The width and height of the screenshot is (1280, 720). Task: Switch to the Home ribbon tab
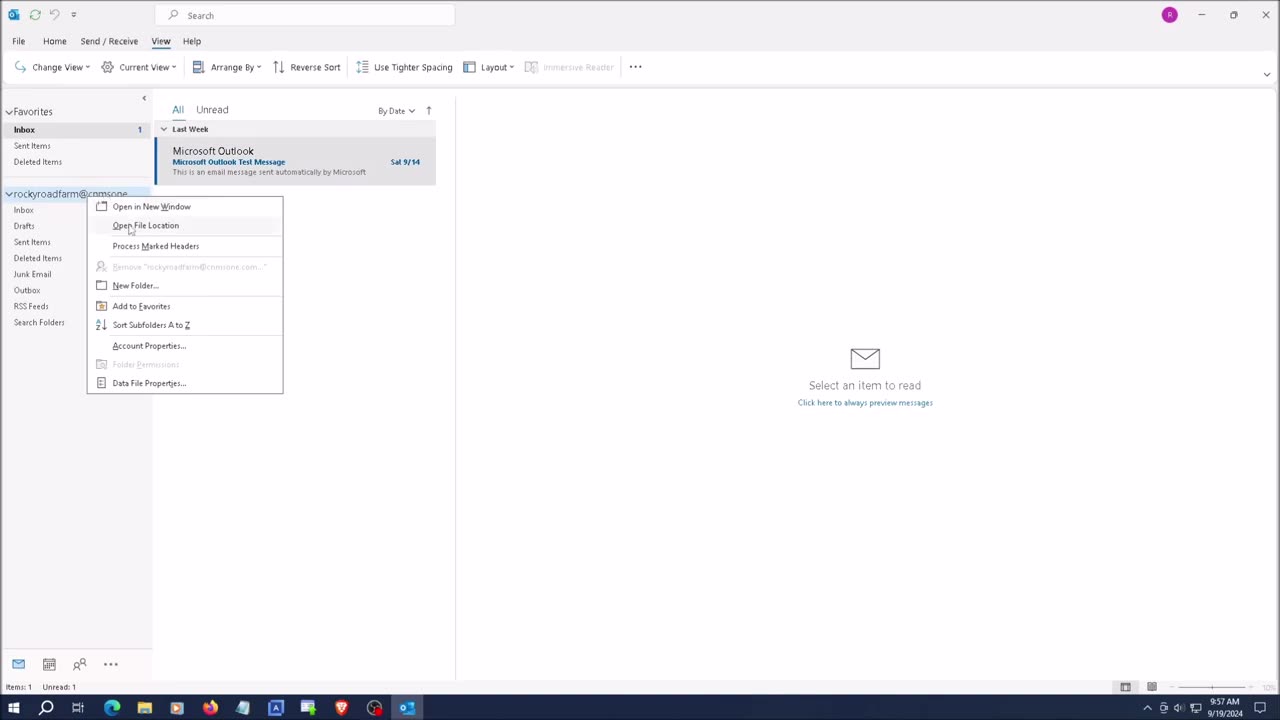(54, 41)
